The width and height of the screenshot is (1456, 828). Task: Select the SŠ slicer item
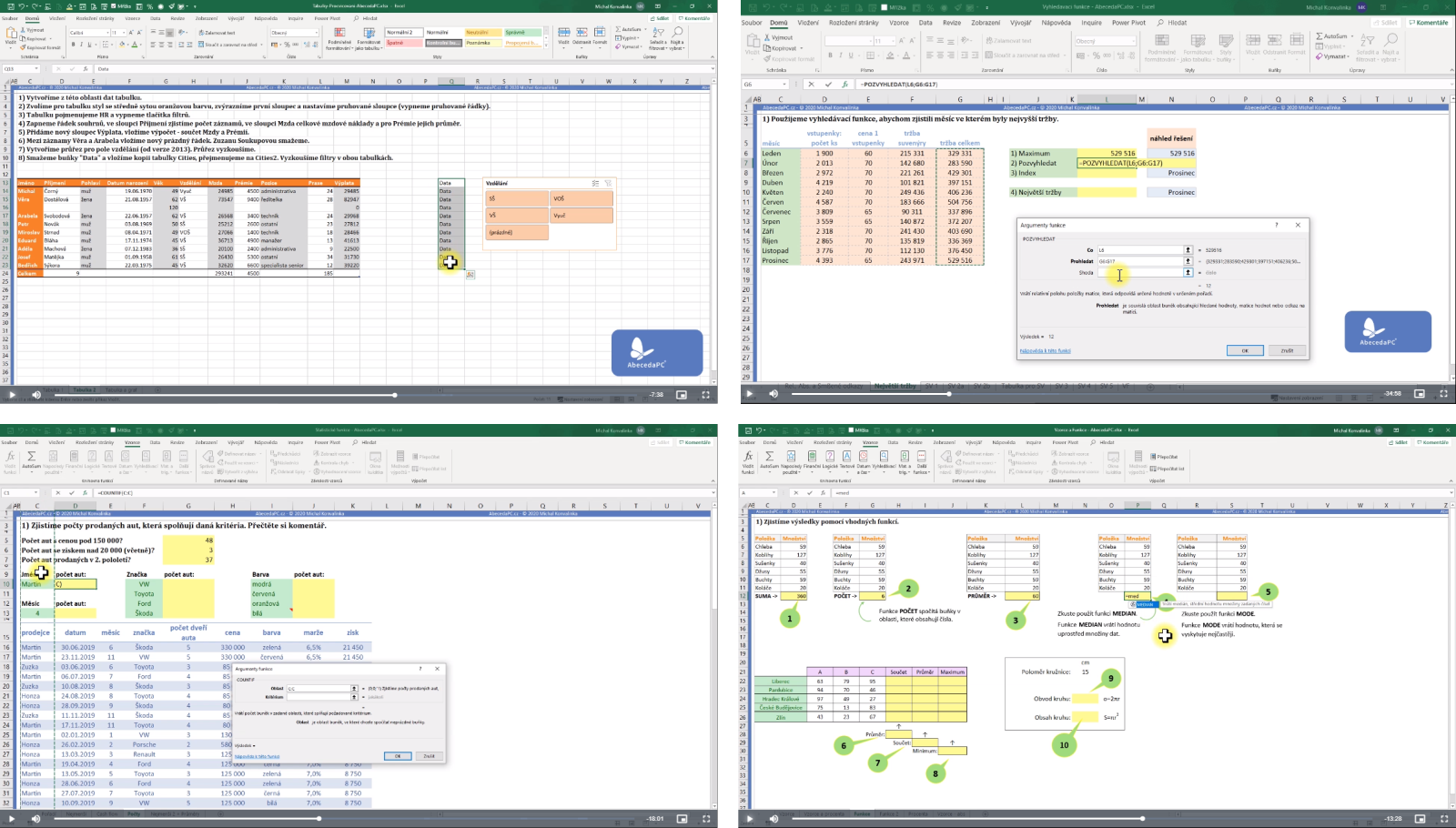coord(517,198)
